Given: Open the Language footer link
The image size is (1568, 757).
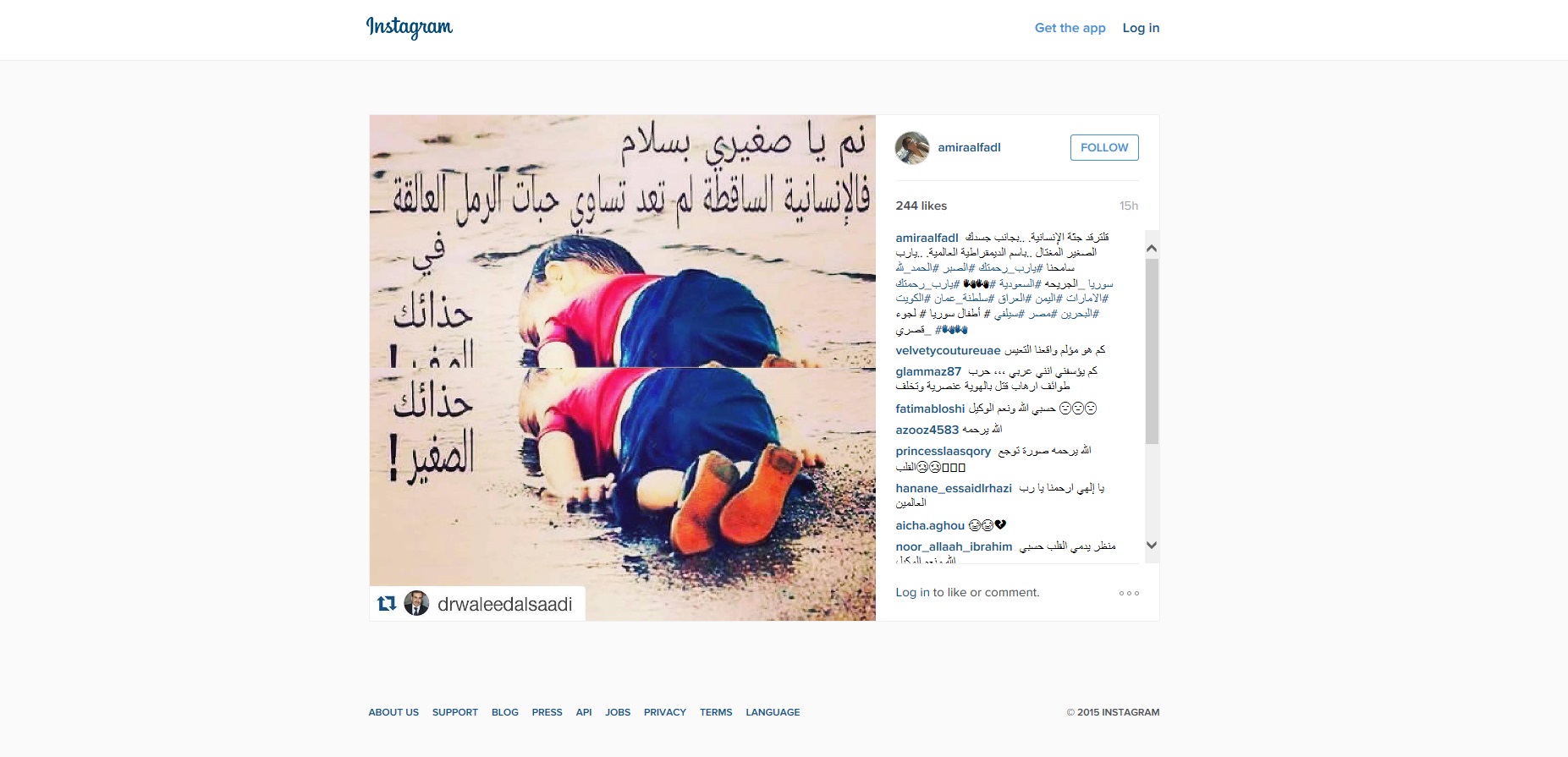Looking at the screenshot, I should tap(773, 712).
